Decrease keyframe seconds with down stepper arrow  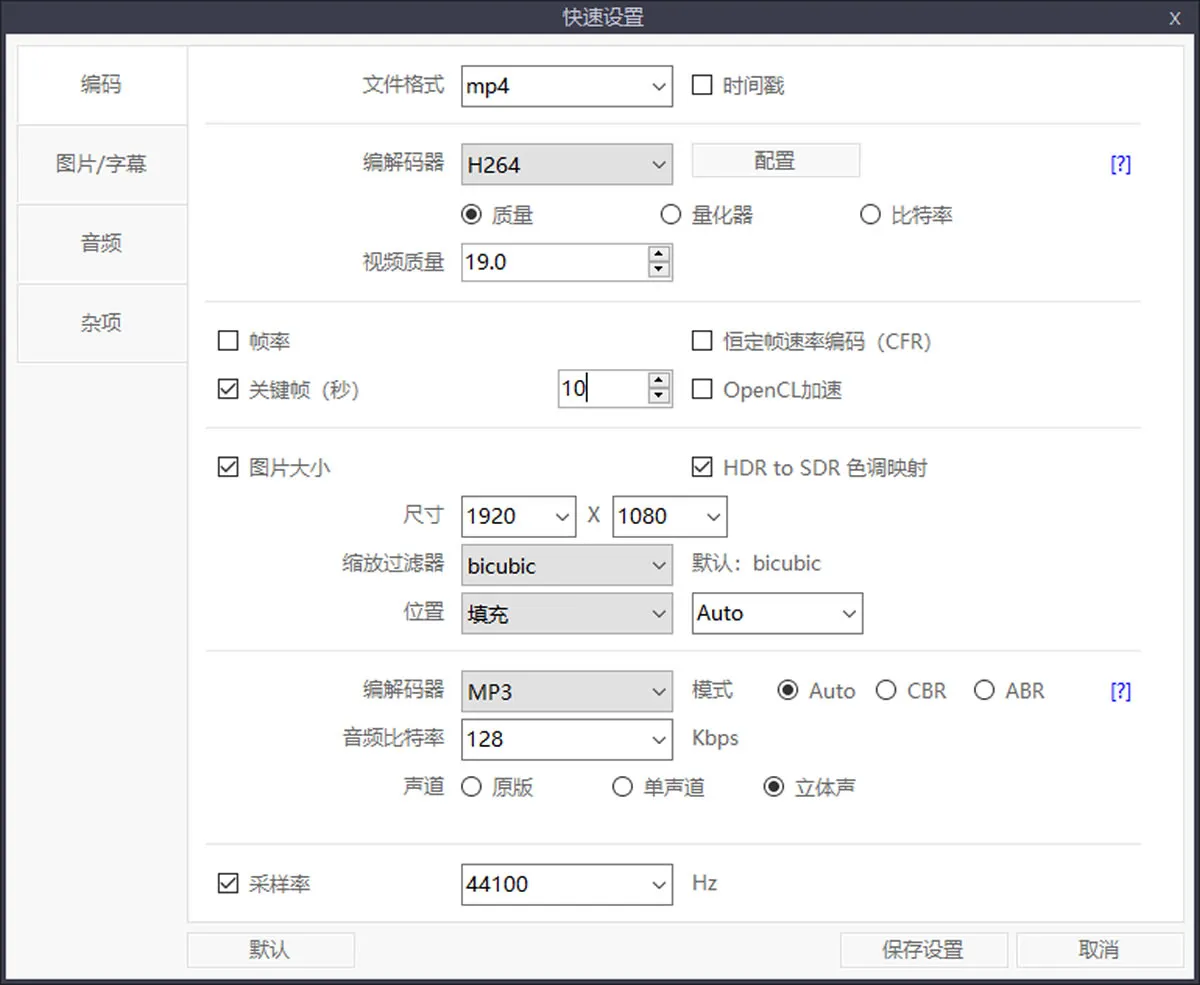pyautogui.click(x=658, y=396)
